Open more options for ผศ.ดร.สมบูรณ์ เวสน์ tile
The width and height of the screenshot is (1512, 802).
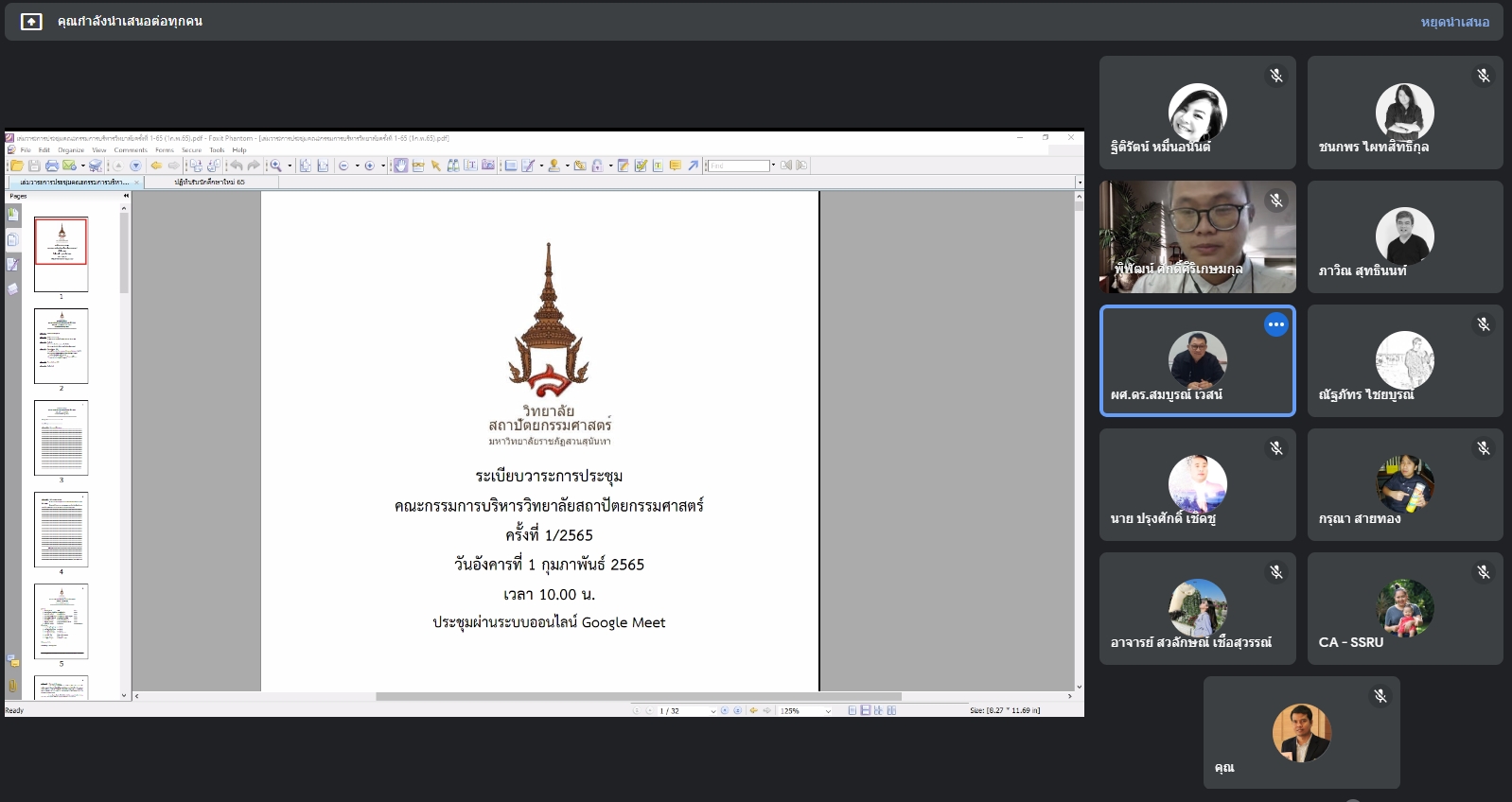click(x=1275, y=324)
